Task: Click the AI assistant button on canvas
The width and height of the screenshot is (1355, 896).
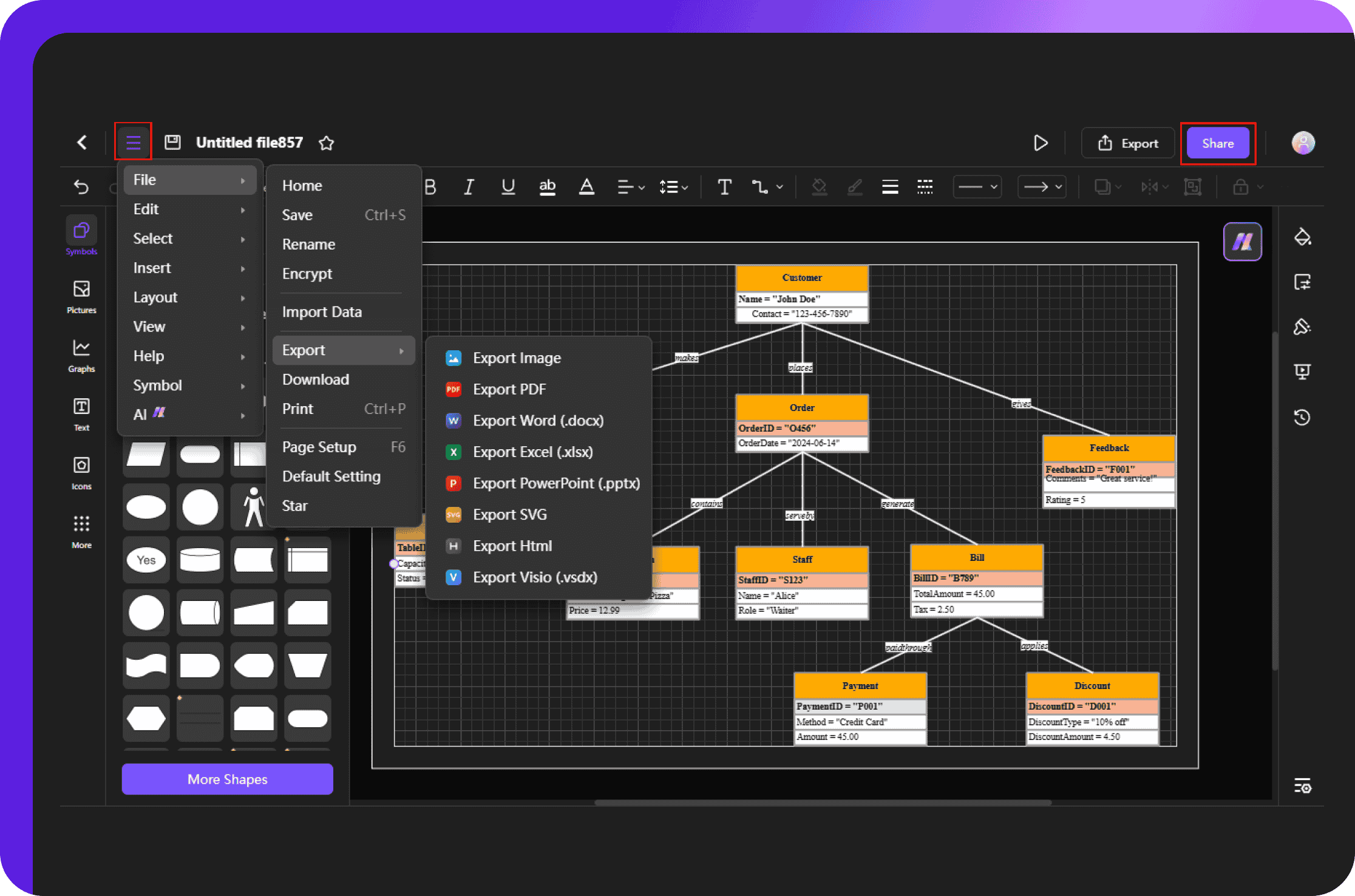Action: click(1242, 242)
